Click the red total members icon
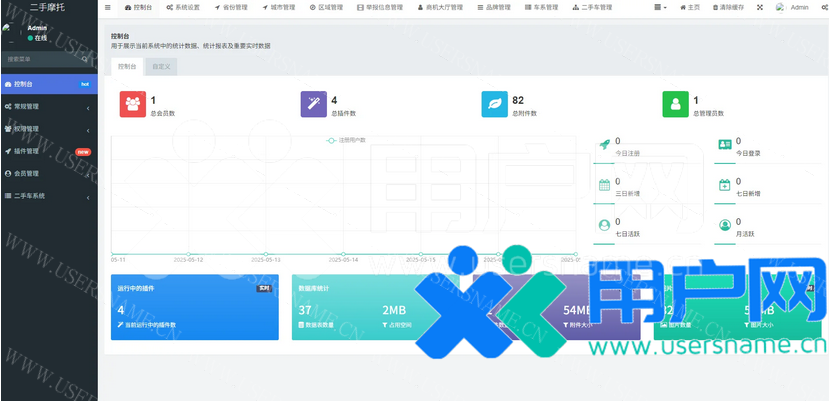This screenshot has height=401, width=829. click(x=132, y=104)
